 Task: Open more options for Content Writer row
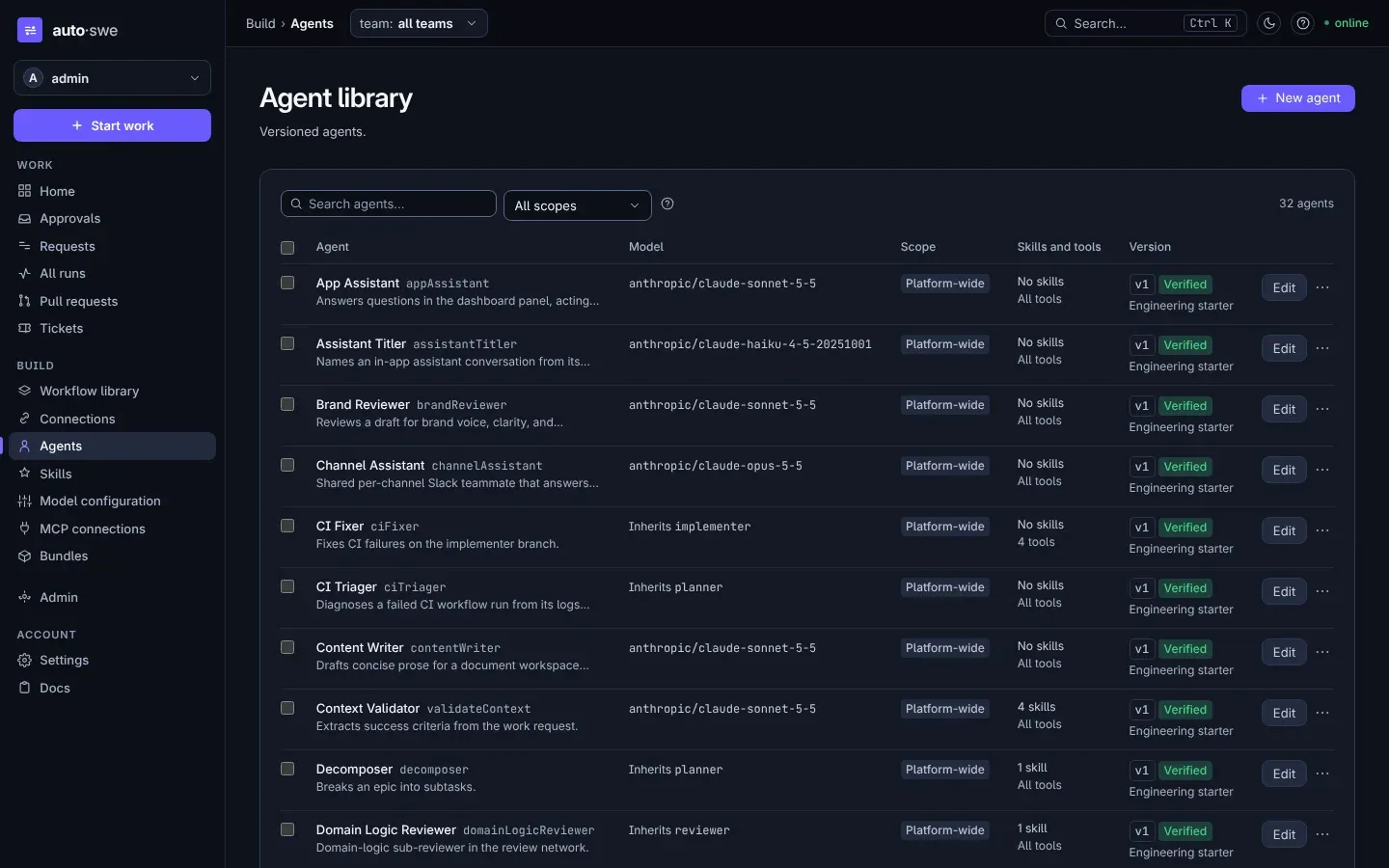1322,652
